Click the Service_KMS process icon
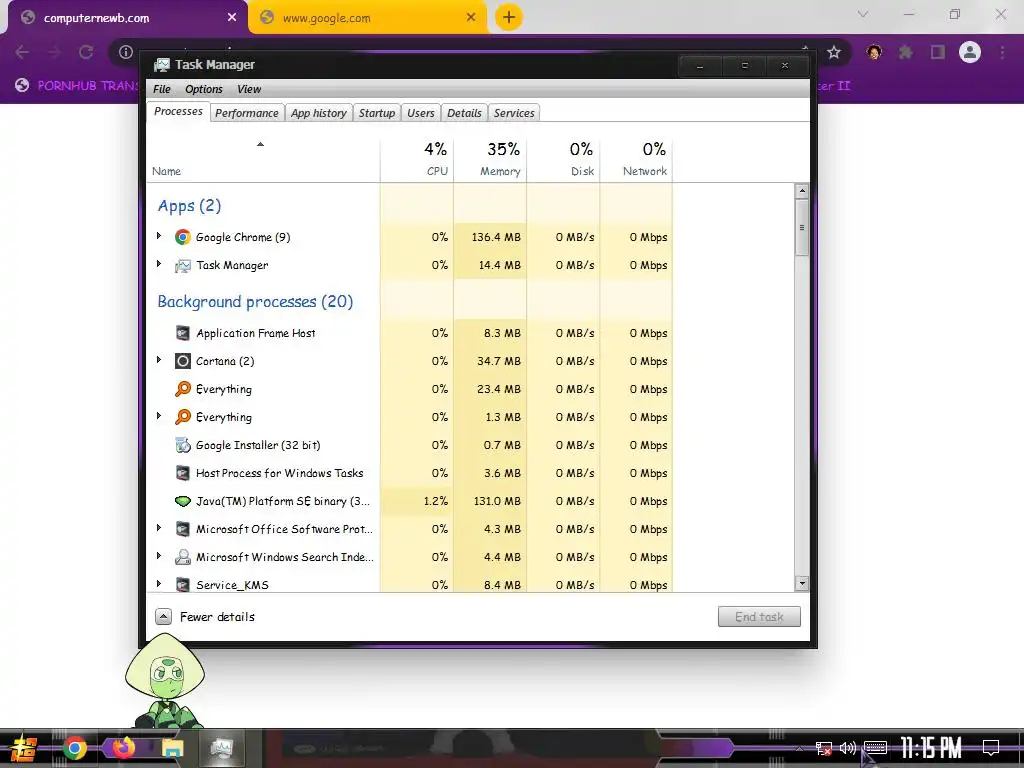Image resolution: width=1024 pixels, height=768 pixels. (x=183, y=584)
